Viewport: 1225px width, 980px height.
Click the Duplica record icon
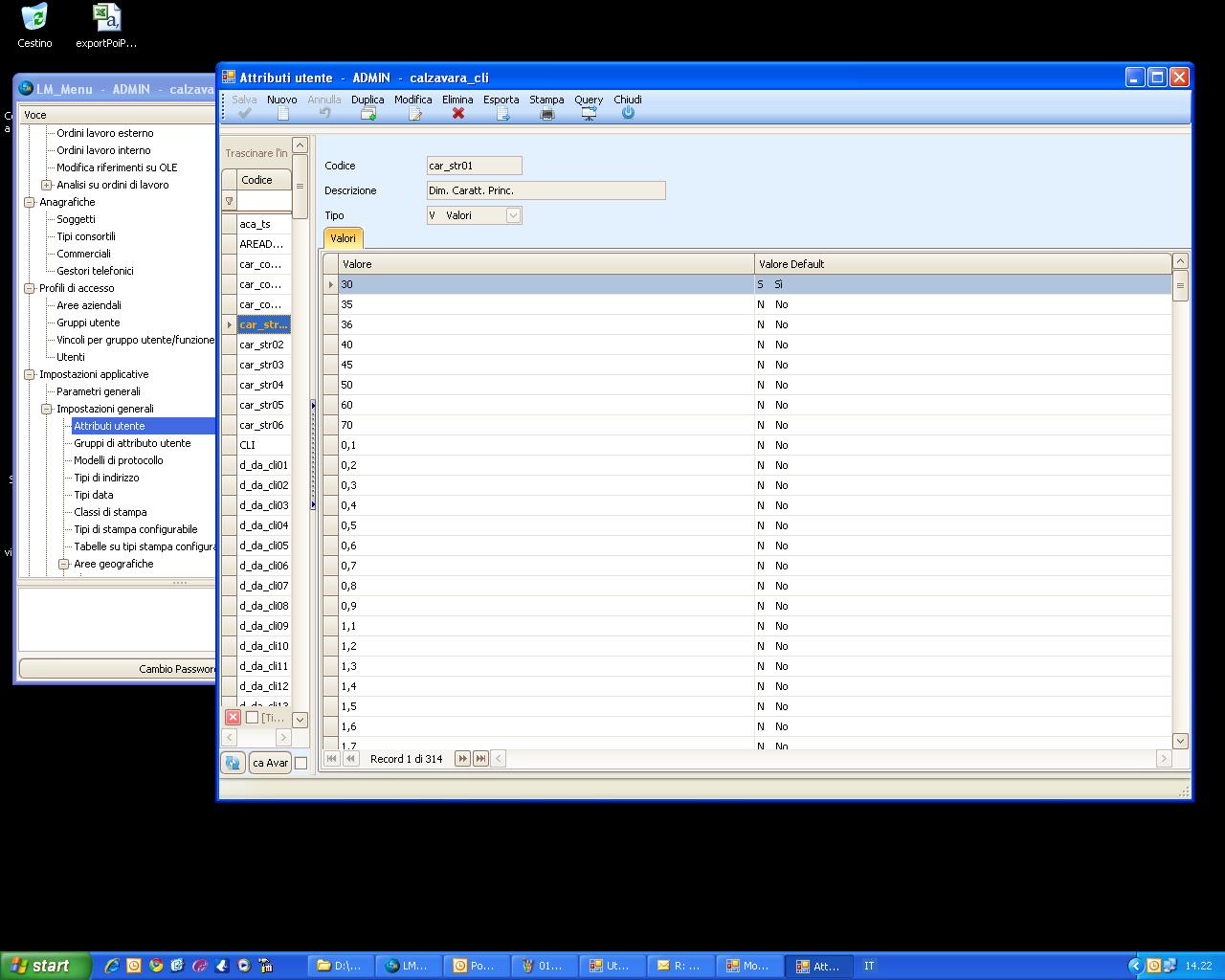point(367,113)
